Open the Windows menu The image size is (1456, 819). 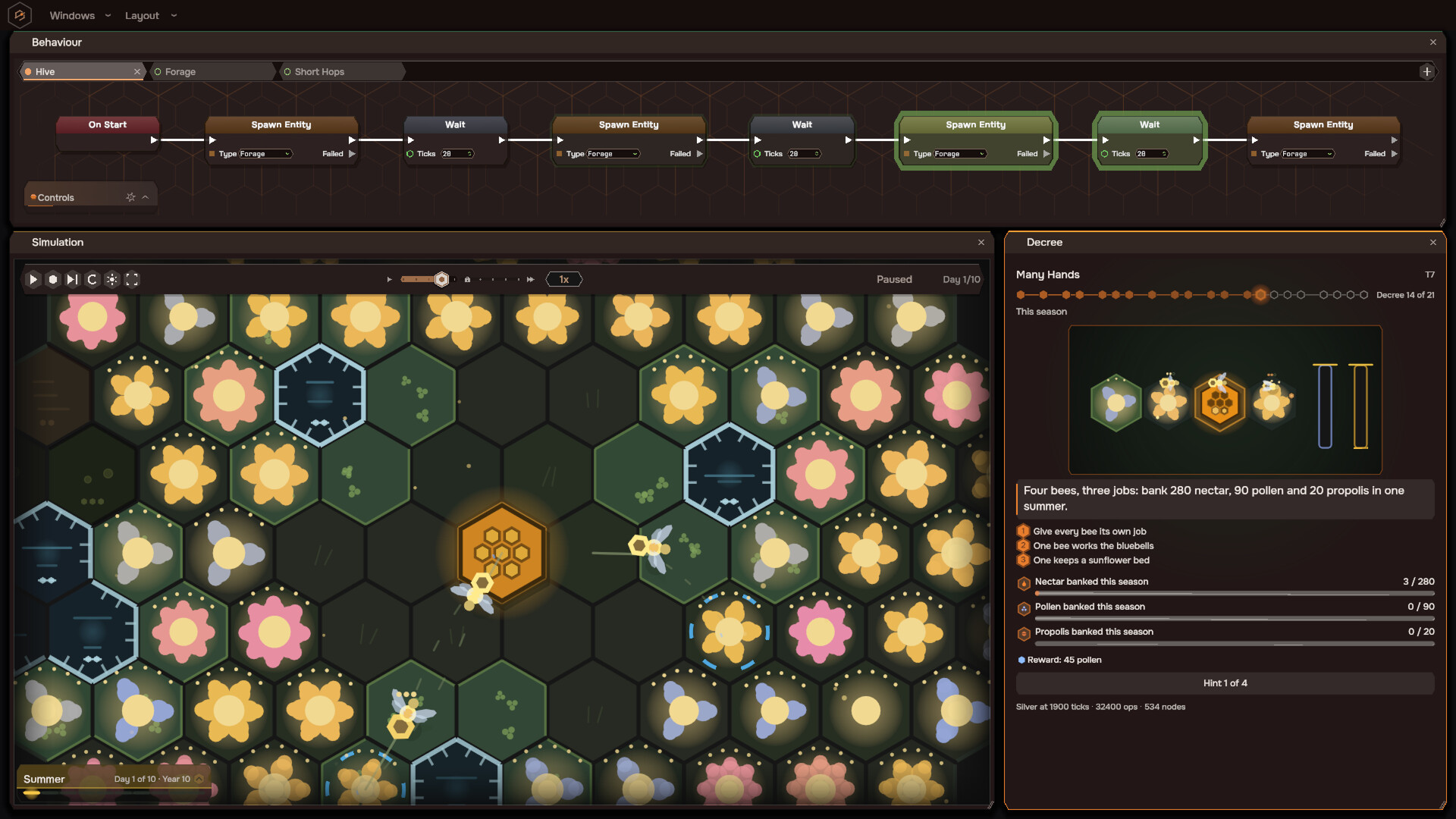80,15
